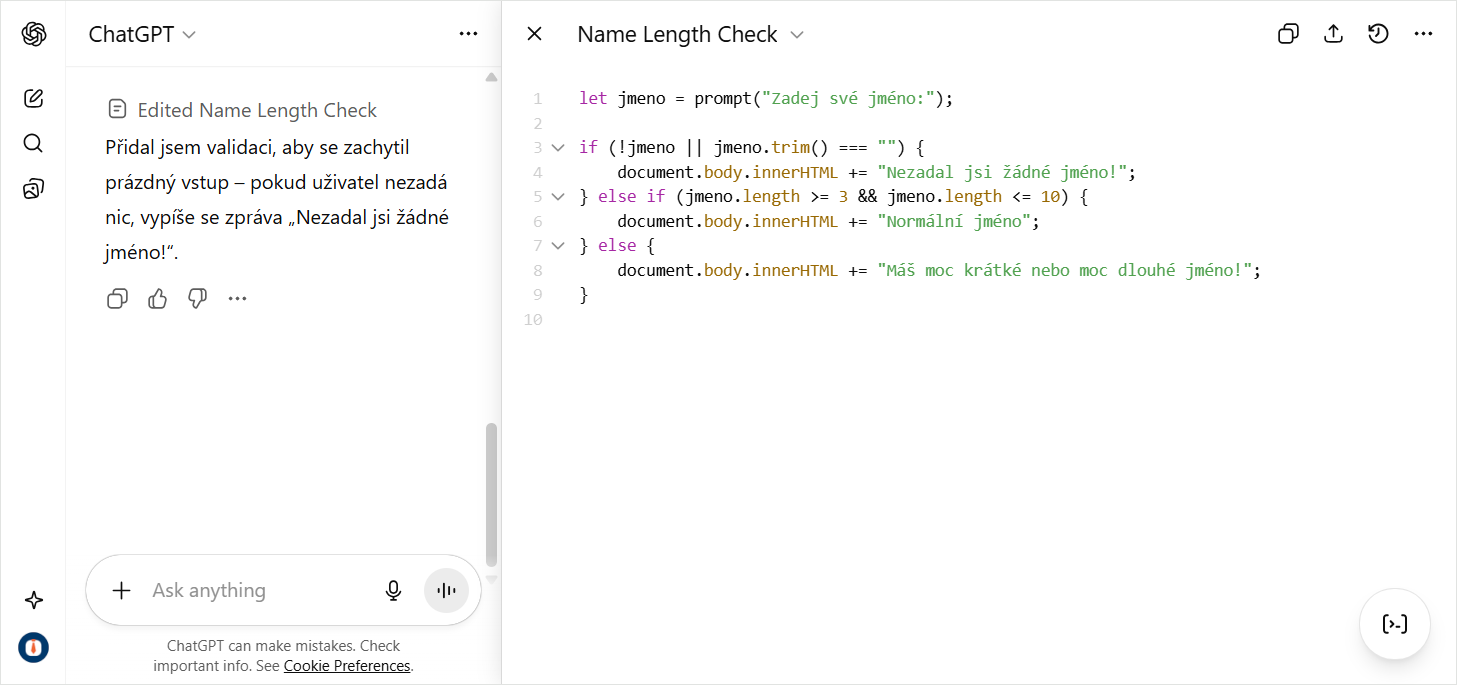1457x685 pixels.
Task: Collapse the if block on line 3
Action: click(558, 147)
